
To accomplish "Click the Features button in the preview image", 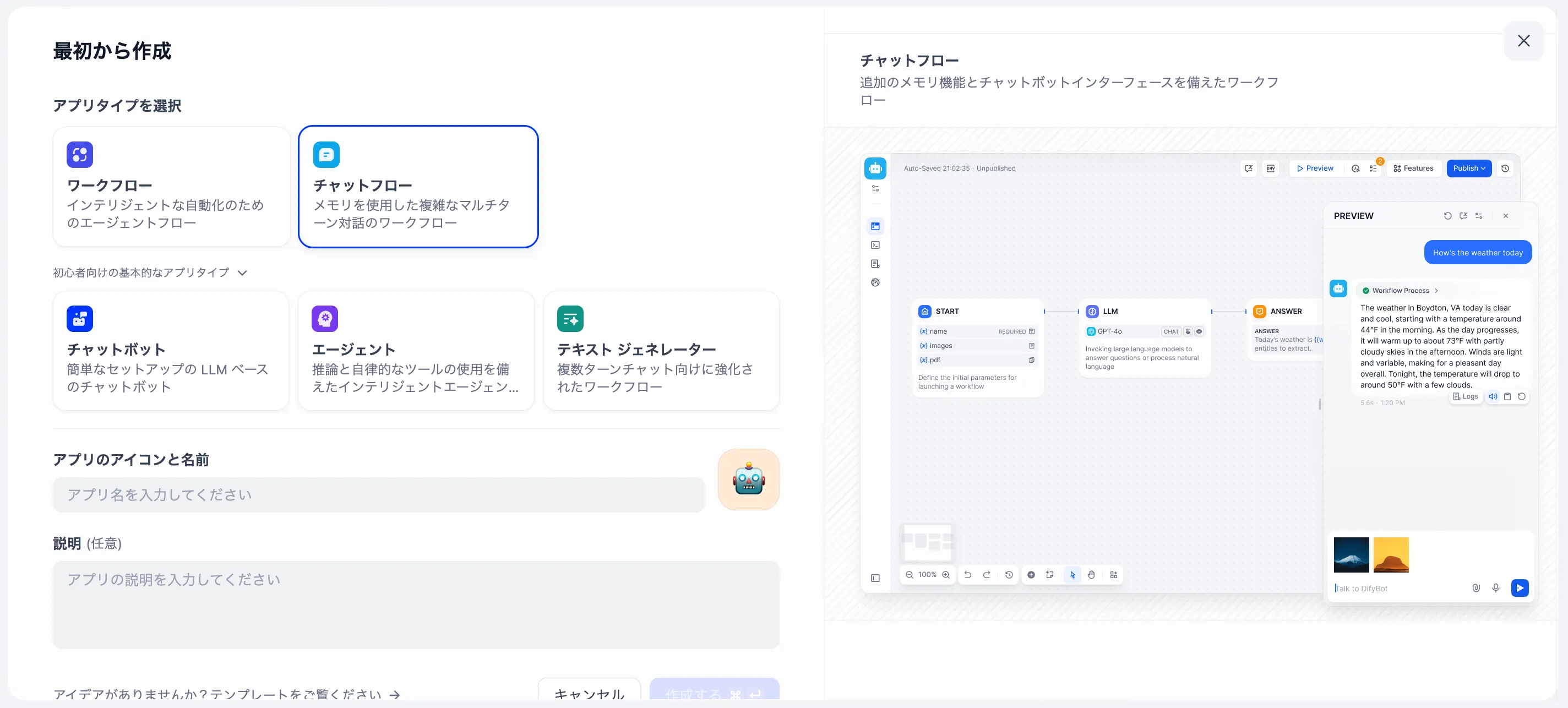I will pos(1413,168).
